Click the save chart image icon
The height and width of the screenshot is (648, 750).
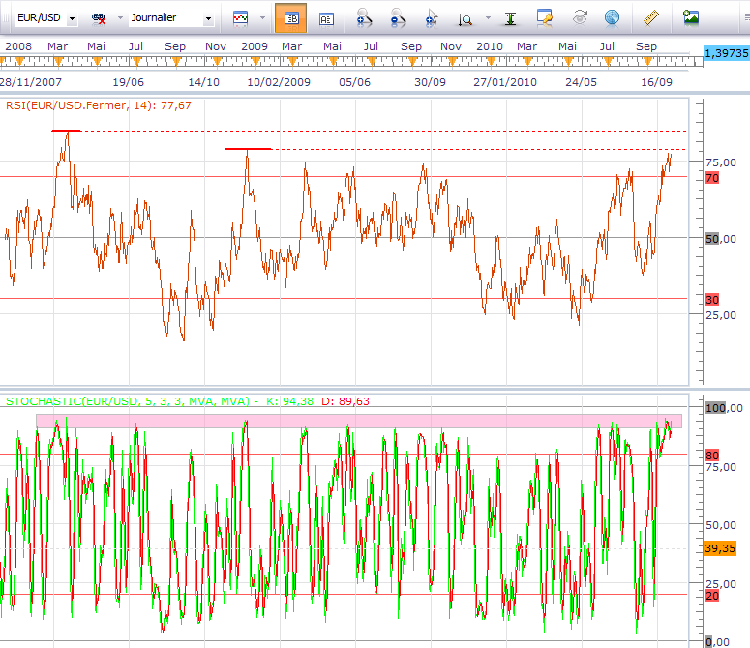click(x=691, y=18)
